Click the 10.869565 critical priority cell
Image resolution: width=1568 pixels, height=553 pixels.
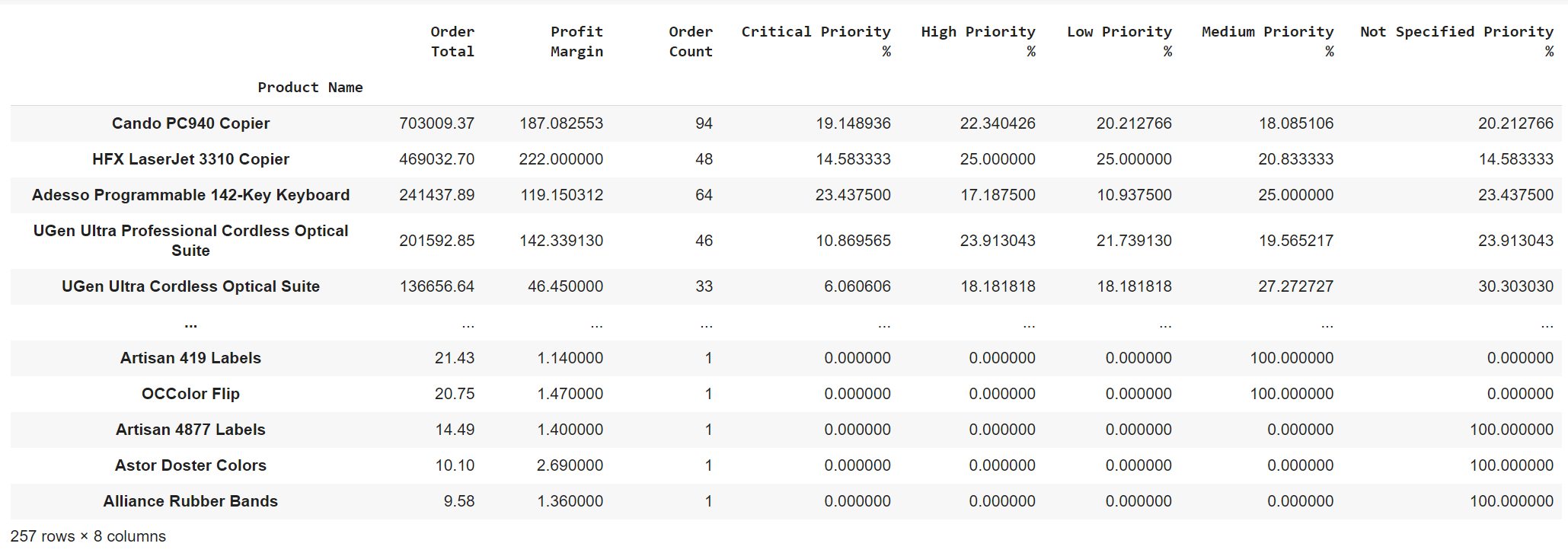pyautogui.click(x=853, y=241)
